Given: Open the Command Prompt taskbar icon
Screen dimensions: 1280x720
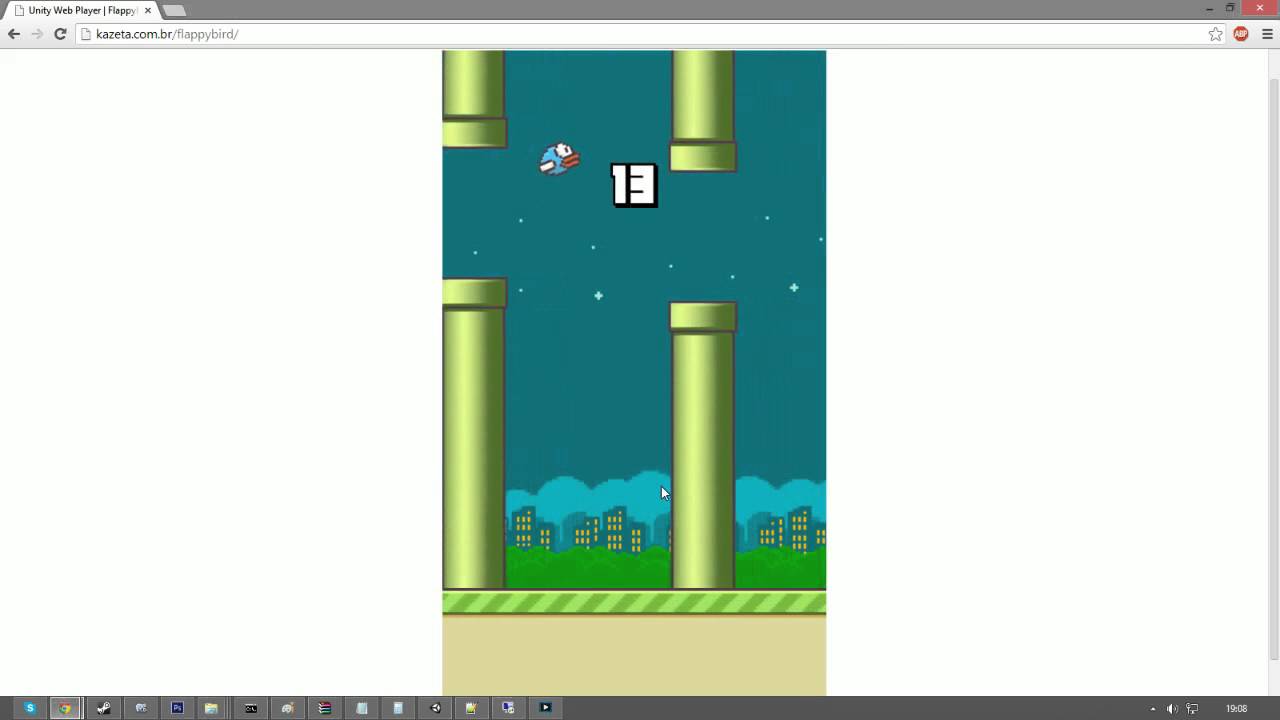Looking at the screenshot, I should [x=251, y=708].
